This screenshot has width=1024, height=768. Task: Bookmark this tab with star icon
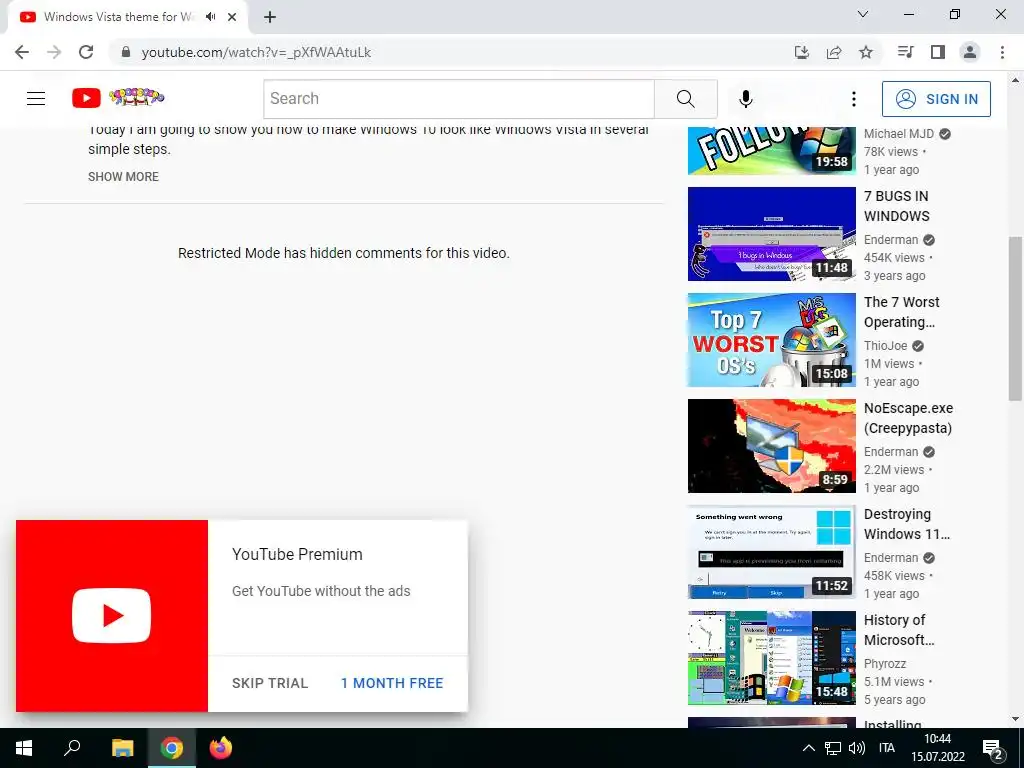866,52
